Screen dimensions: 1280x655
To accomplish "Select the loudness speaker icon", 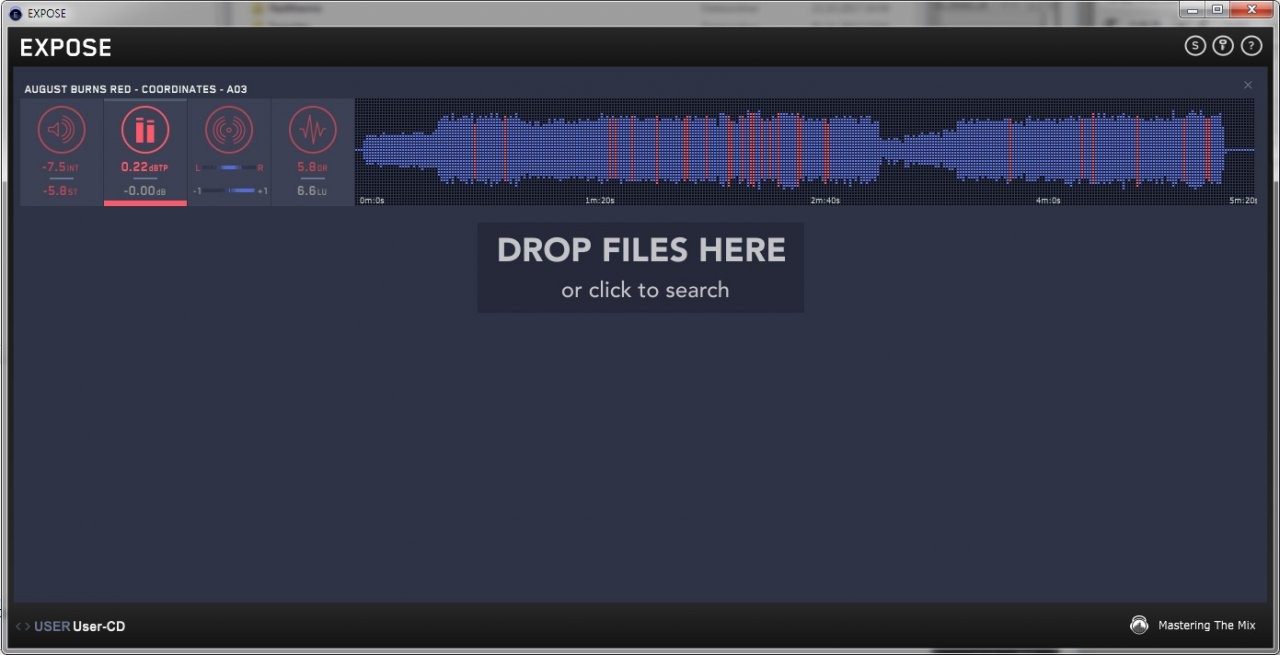I will [x=62, y=130].
